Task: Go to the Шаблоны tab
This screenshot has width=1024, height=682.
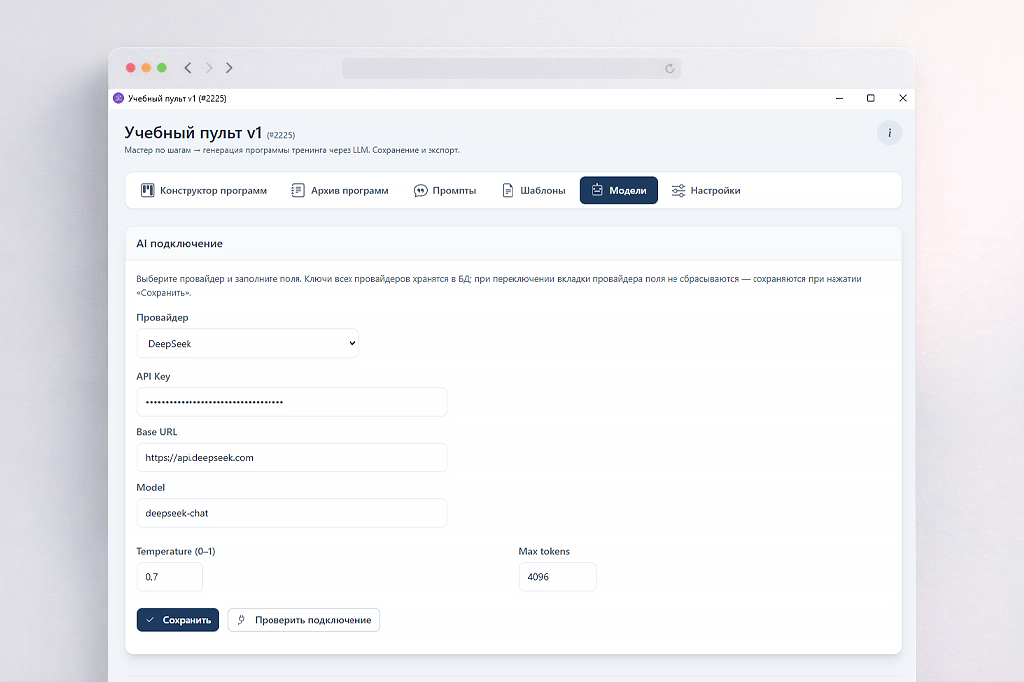Action: (533, 190)
